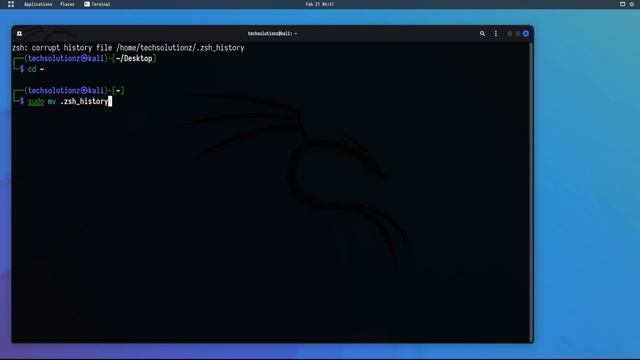
Task: Click techsolutionz@kali in the second prompt
Action: (x=66, y=90)
